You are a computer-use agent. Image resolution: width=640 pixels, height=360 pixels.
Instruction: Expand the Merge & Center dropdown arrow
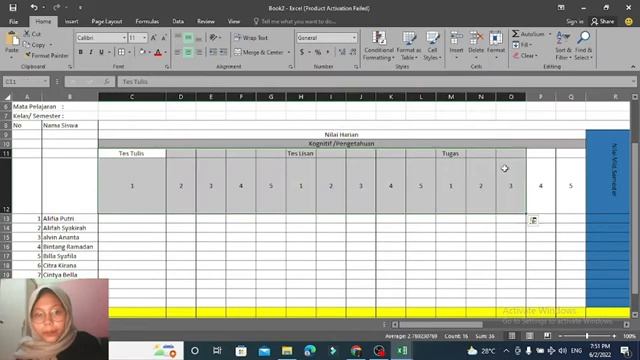(x=289, y=52)
